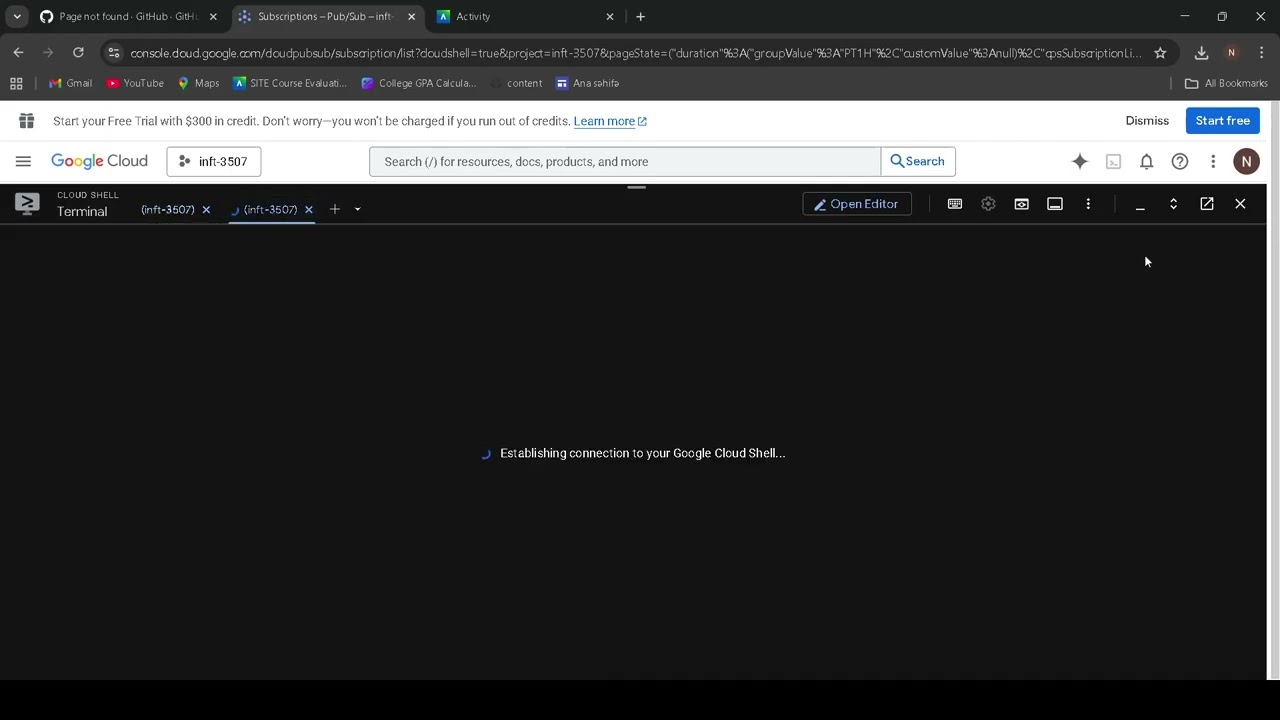This screenshot has height=720, width=1280.
Task: Open the content bookmark
Action: tap(515, 83)
